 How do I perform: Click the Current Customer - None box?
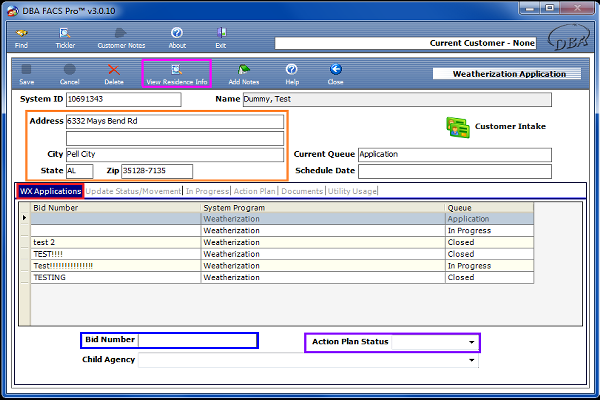[x=405, y=43]
